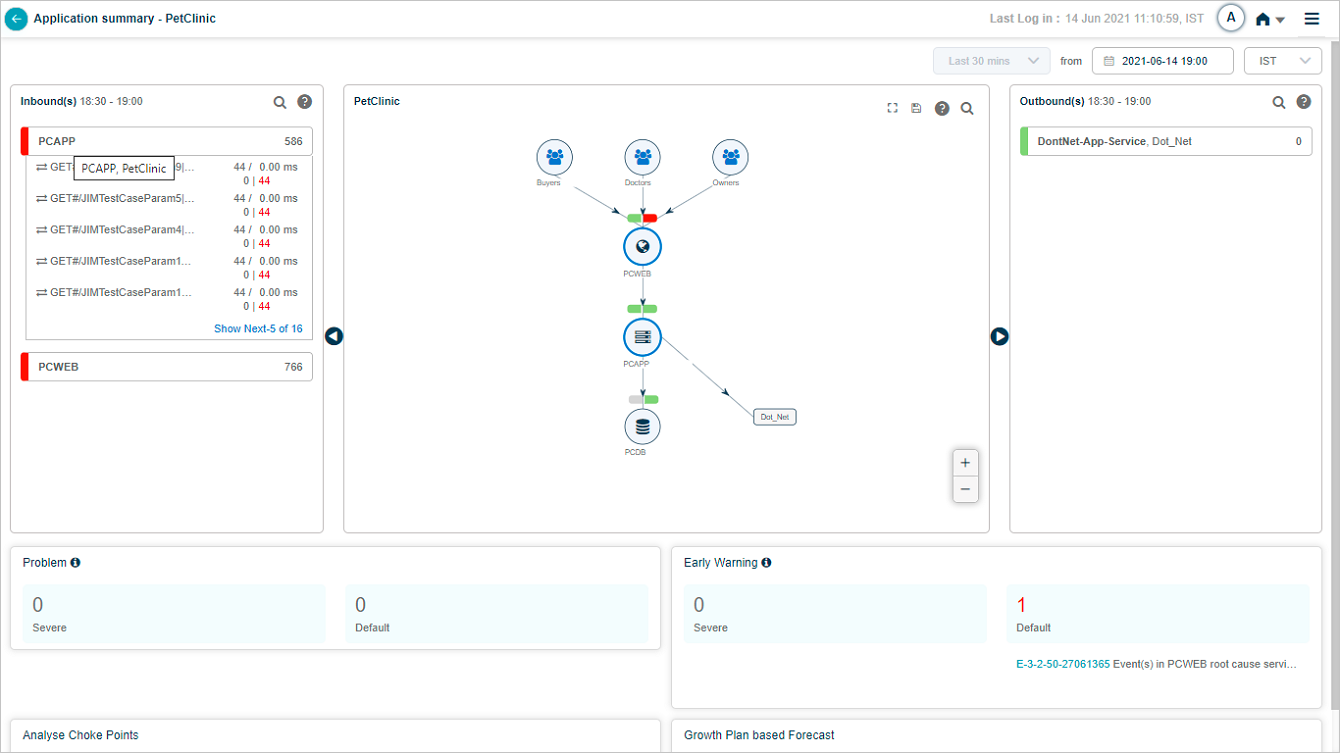
Task: Open the home icon dropdown
Action: tap(1270, 19)
